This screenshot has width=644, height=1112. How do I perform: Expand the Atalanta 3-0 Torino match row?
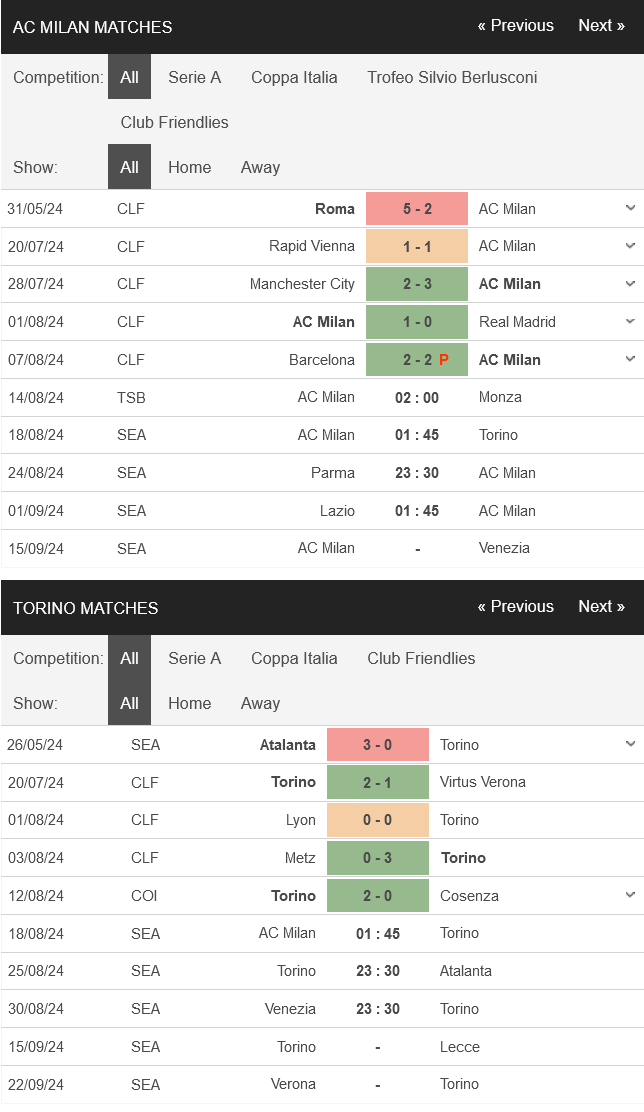[x=630, y=744]
